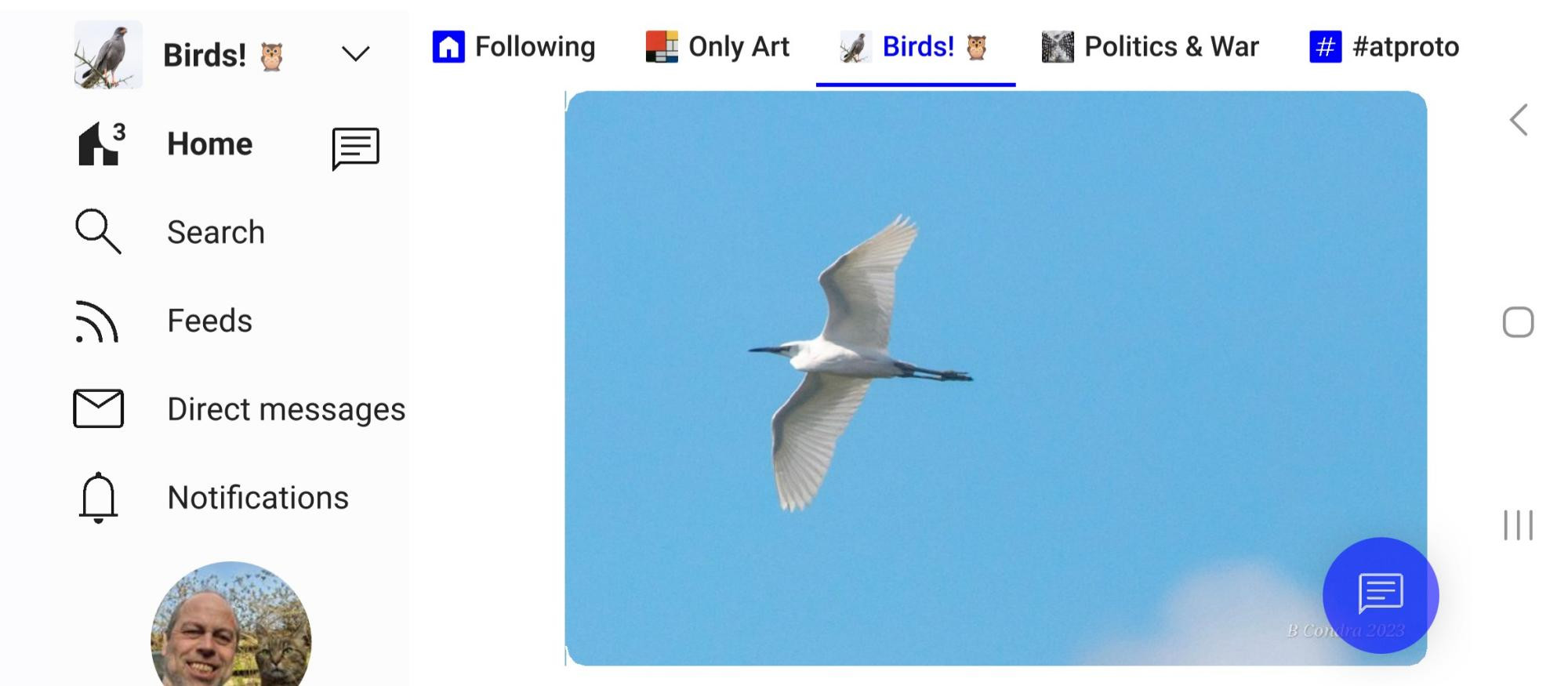The height and width of the screenshot is (686, 1568).
Task: Click the post icon beside Home
Action: (355, 148)
